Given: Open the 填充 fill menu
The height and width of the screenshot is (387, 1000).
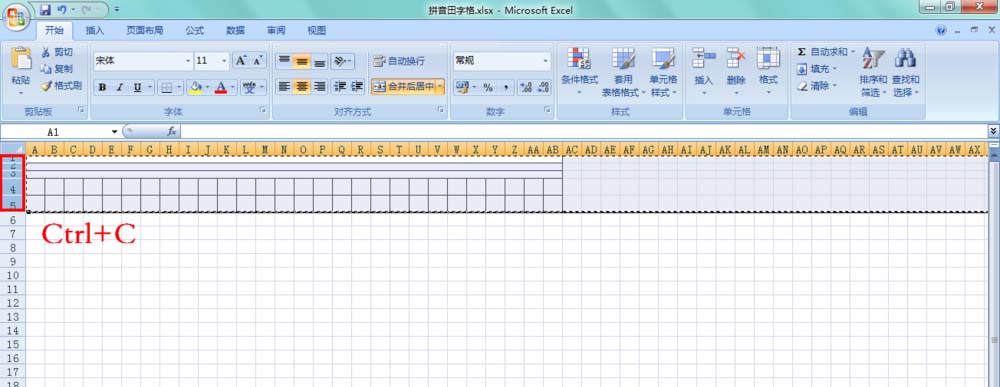Looking at the screenshot, I should [817, 69].
